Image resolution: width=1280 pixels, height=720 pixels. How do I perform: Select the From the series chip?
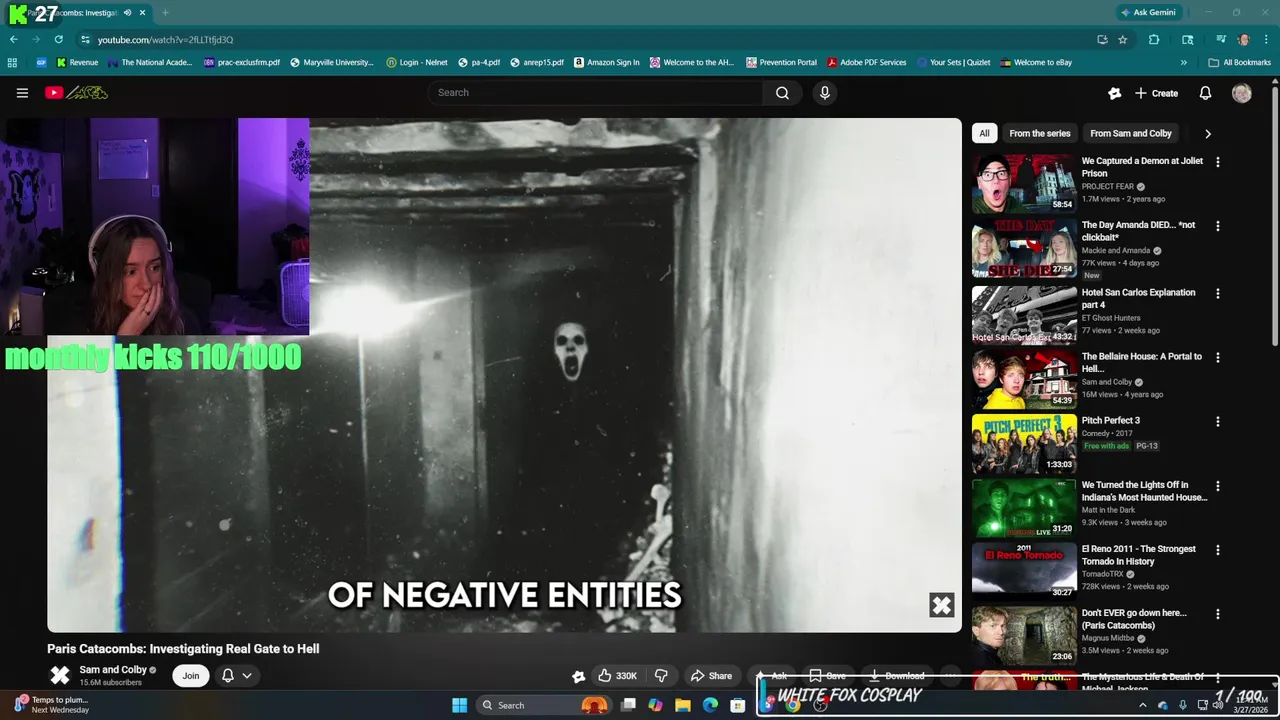(x=1040, y=133)
